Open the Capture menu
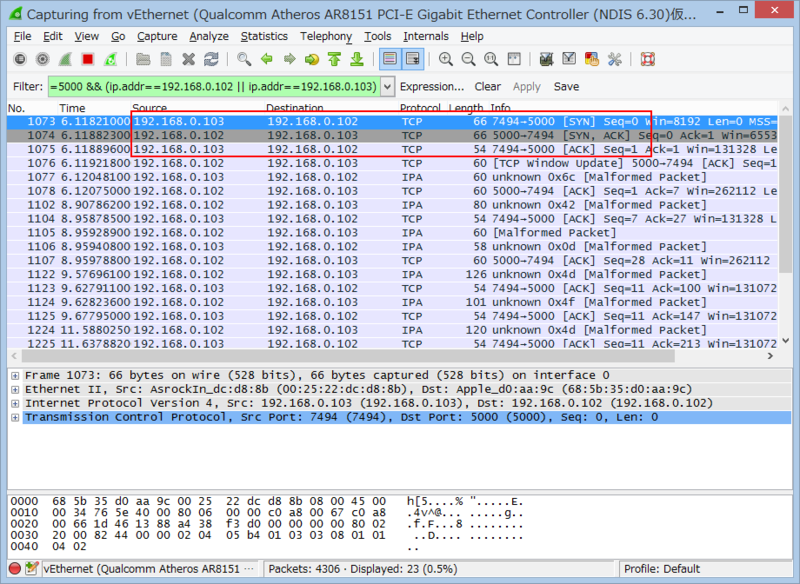The image size is (800, 584). pyautogui.click(x=157, y=36)
